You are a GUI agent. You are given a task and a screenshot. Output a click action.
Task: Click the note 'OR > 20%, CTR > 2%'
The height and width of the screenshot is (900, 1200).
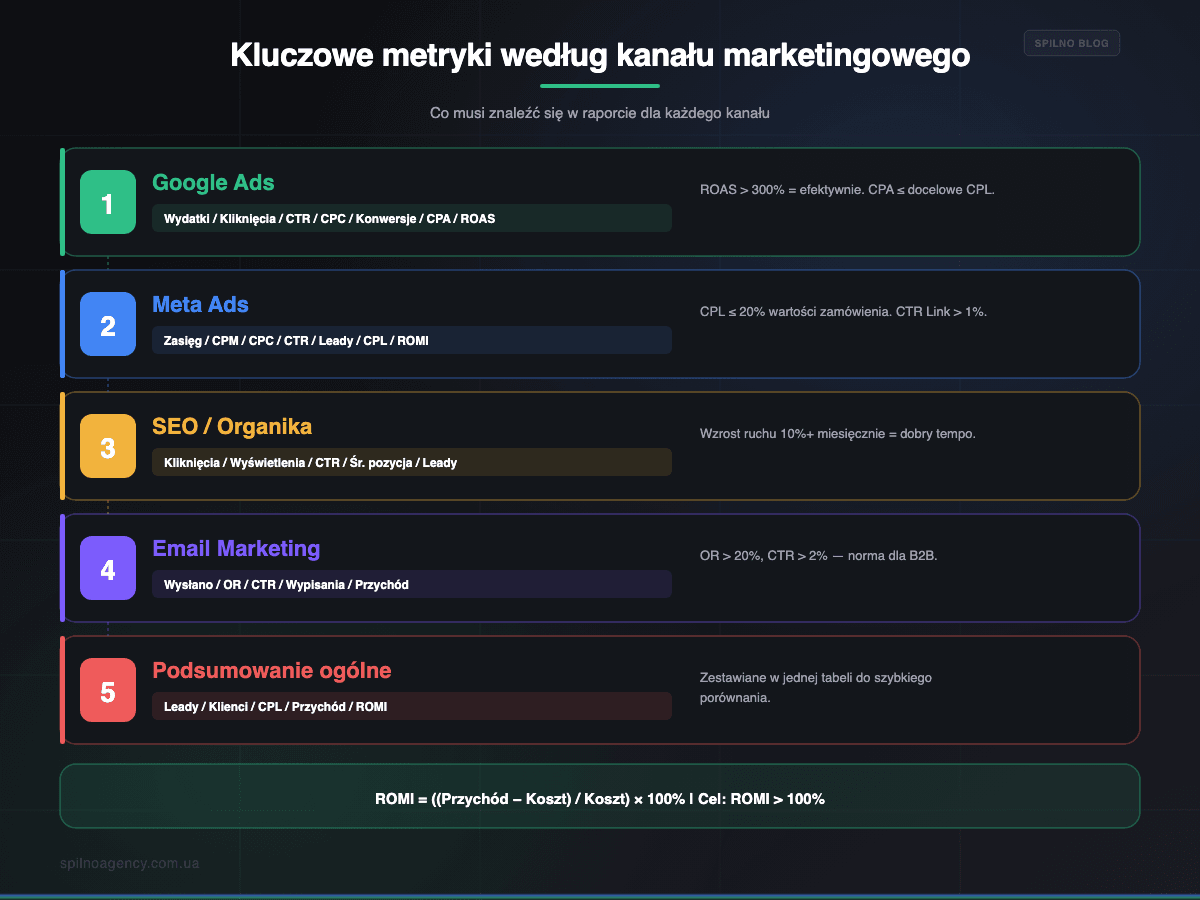tap(818, 555)
